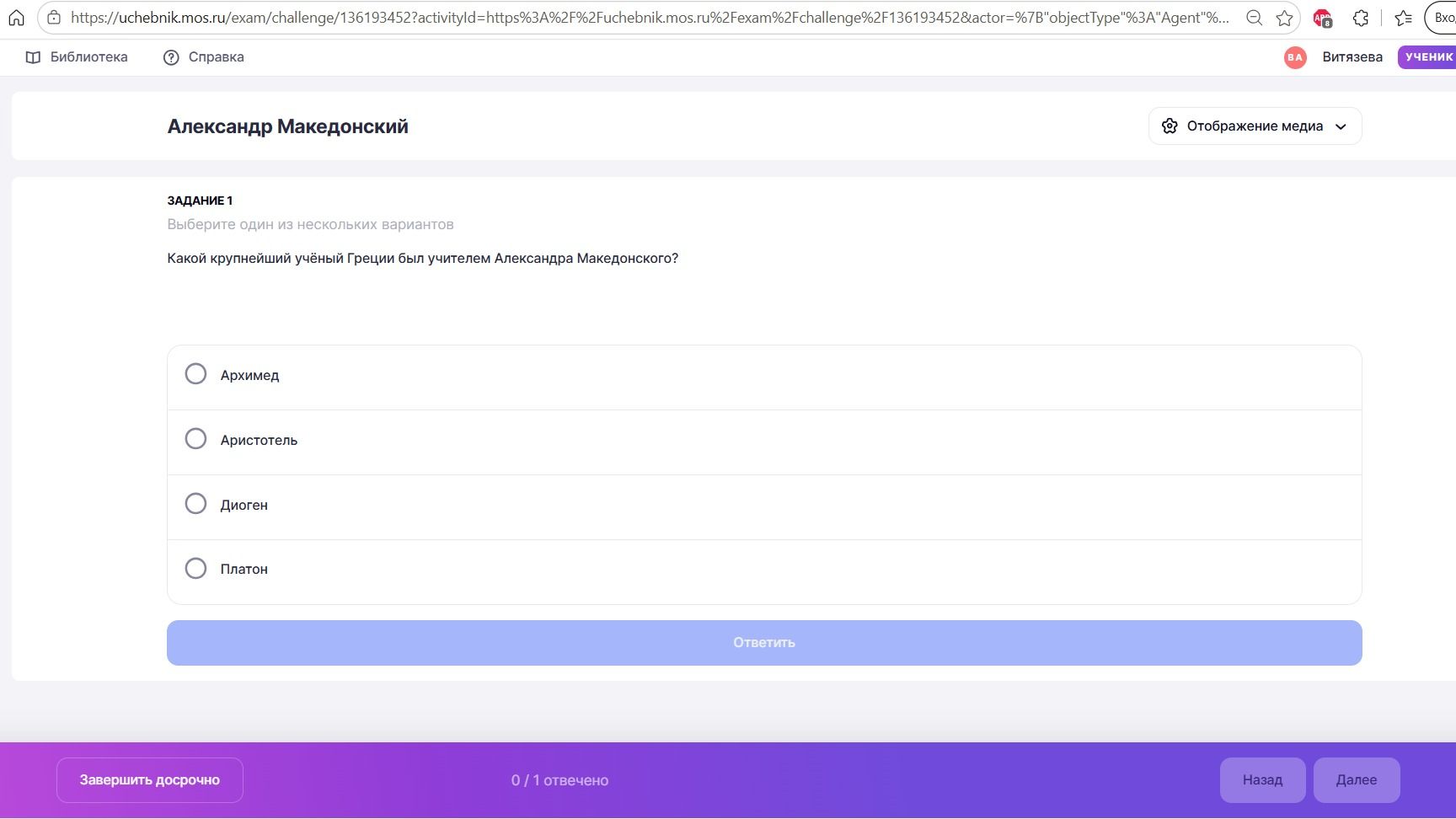This screenshot has height=819, width=1456.
Task: Open the adblock extension icon
Action: point(1322,18)
